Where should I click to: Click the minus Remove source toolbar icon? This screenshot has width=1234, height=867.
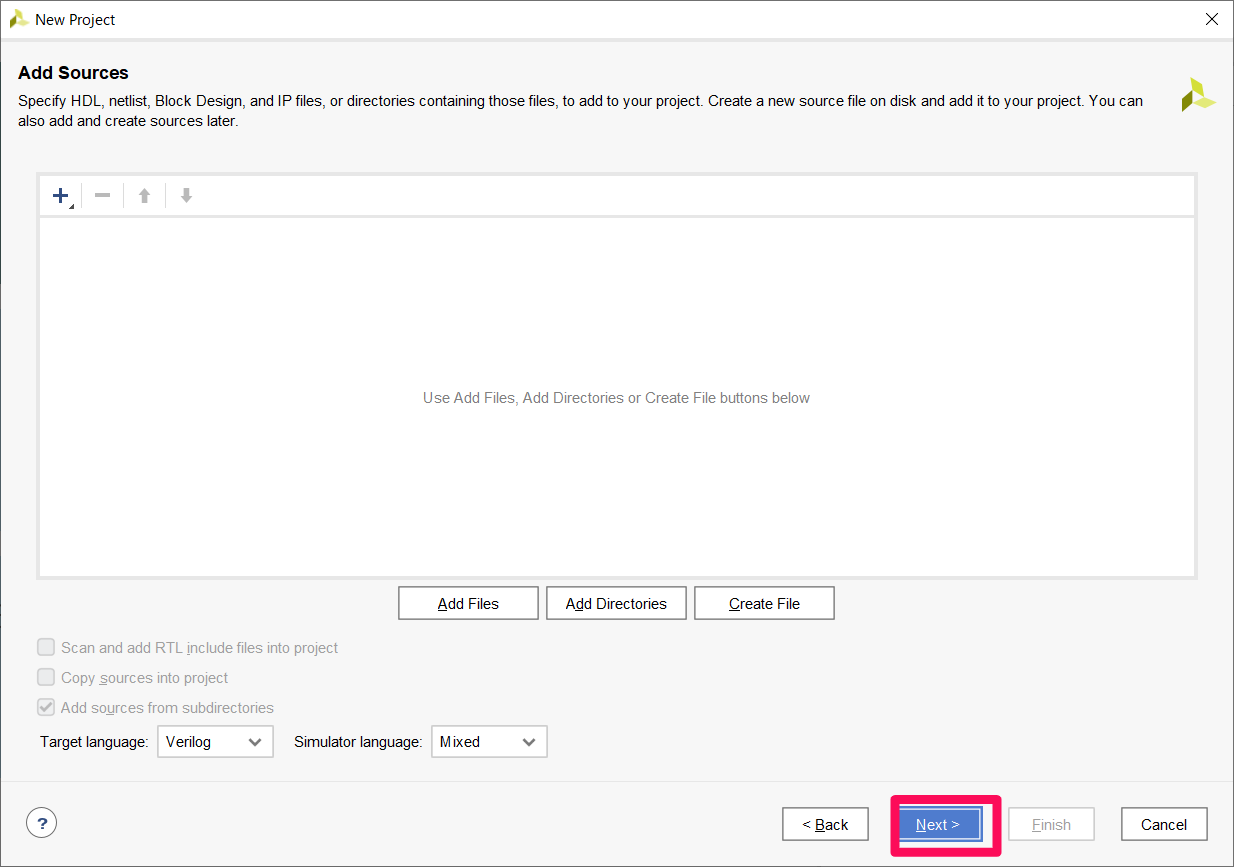(102, 195)
